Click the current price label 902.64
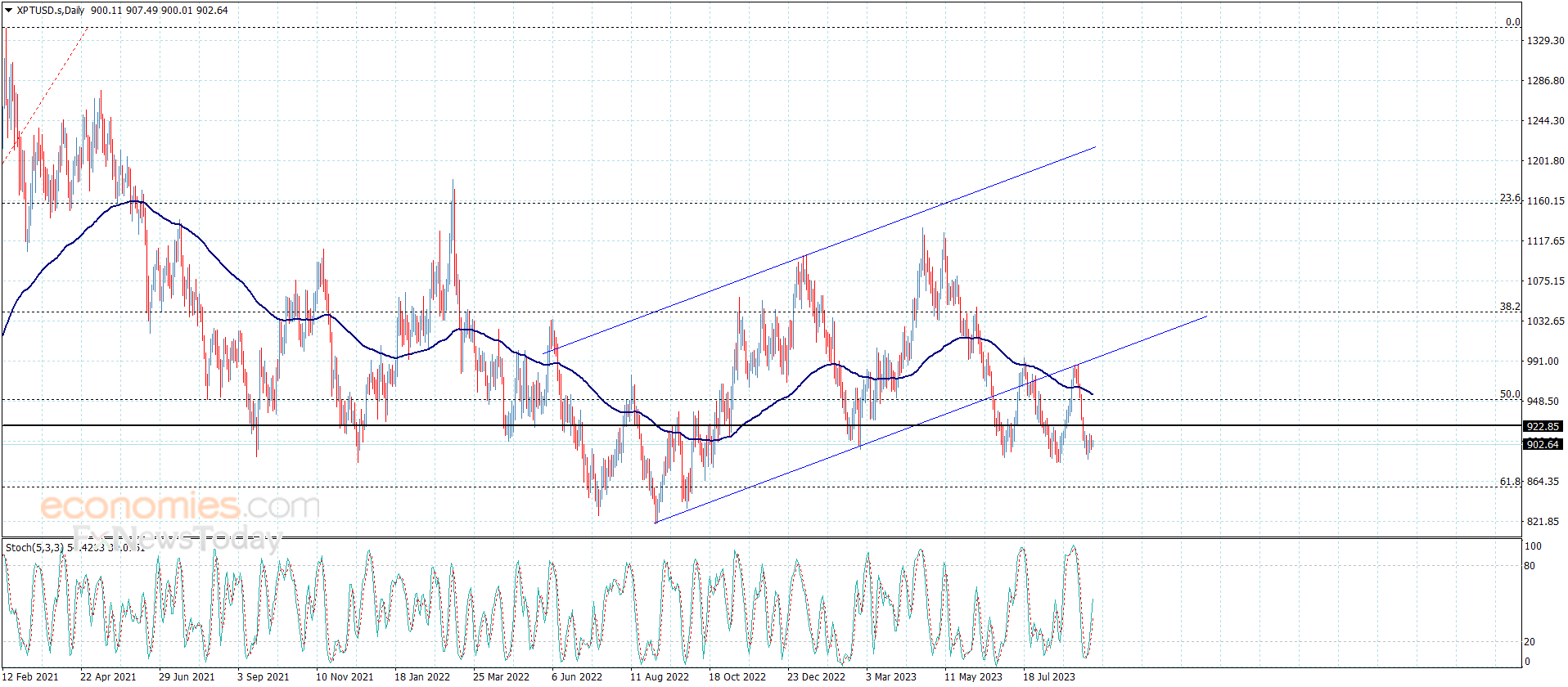Image resolution: width=1568 pixels, height=687 pixels. pos(1543,445)
